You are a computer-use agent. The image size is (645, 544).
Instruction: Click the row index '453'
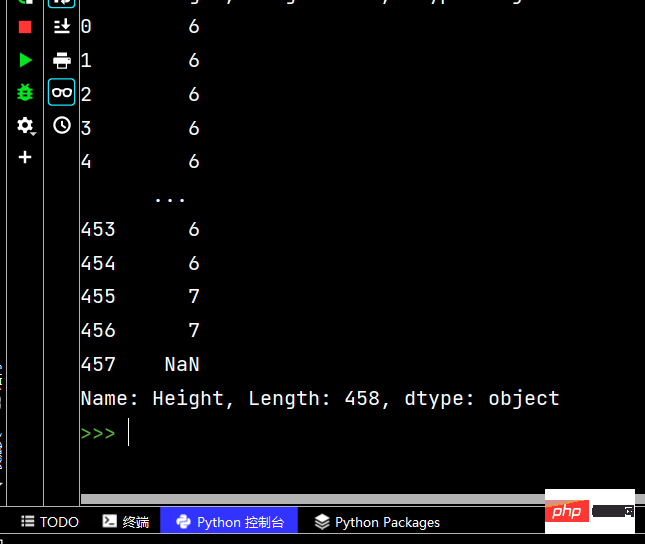(98, 229)
